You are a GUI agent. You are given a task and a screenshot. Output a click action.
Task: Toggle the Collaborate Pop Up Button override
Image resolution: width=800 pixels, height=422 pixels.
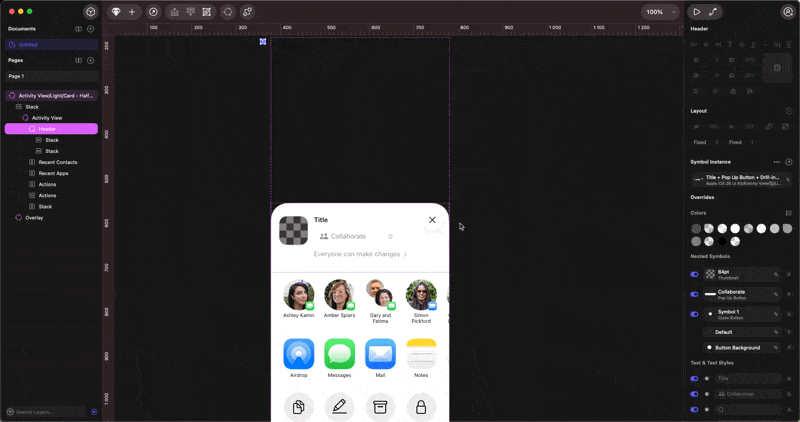(694, 294)
